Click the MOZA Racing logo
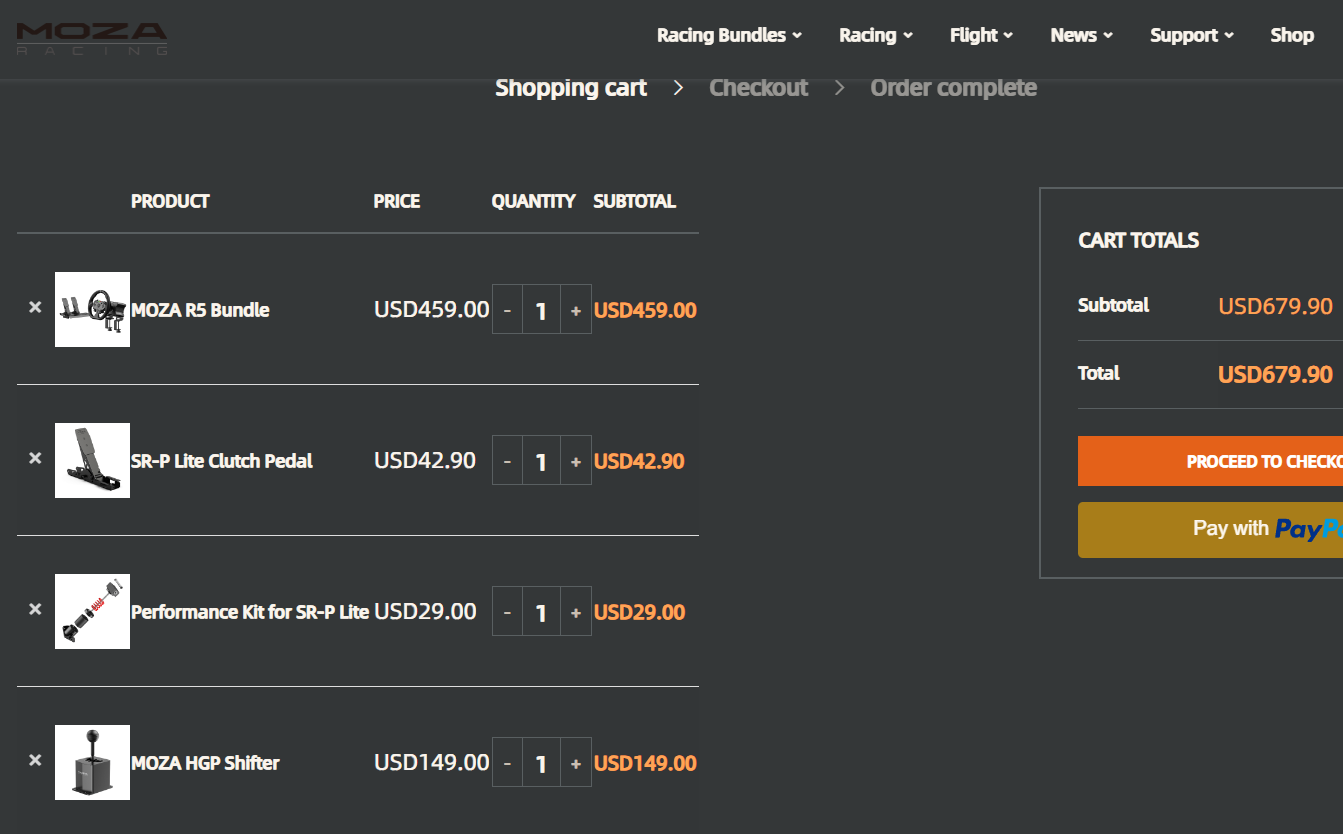The width and height of the screenshot is (1343, 834). tap(91, 38)
